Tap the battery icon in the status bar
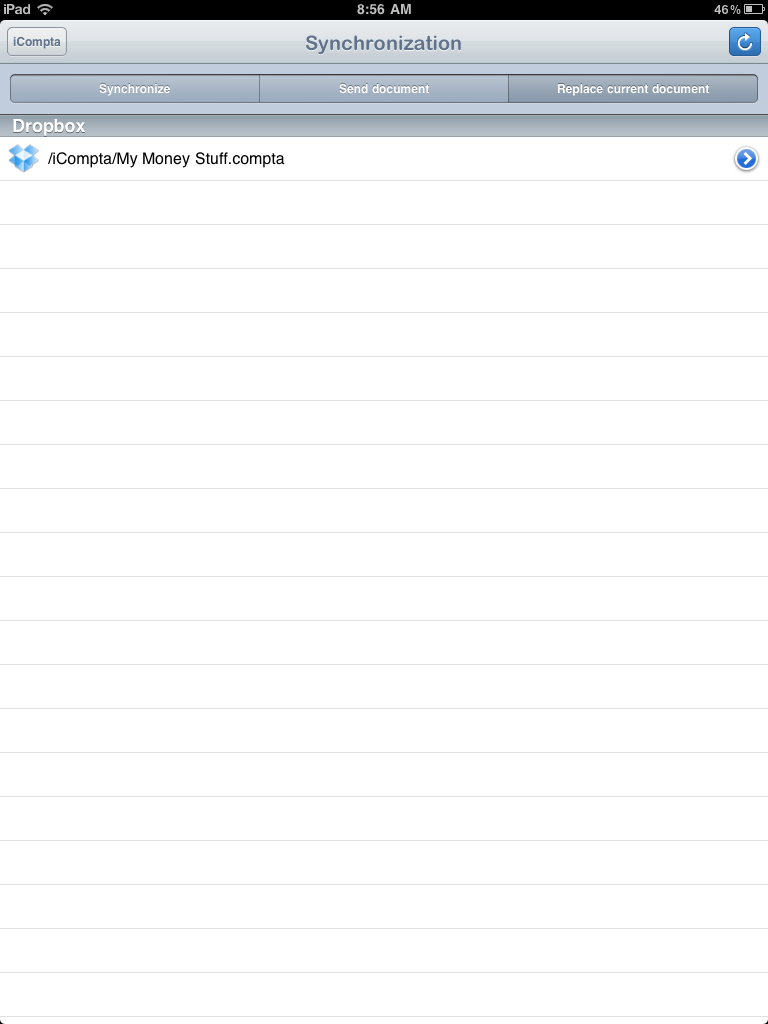768x1024 pixels. (753, 9)
